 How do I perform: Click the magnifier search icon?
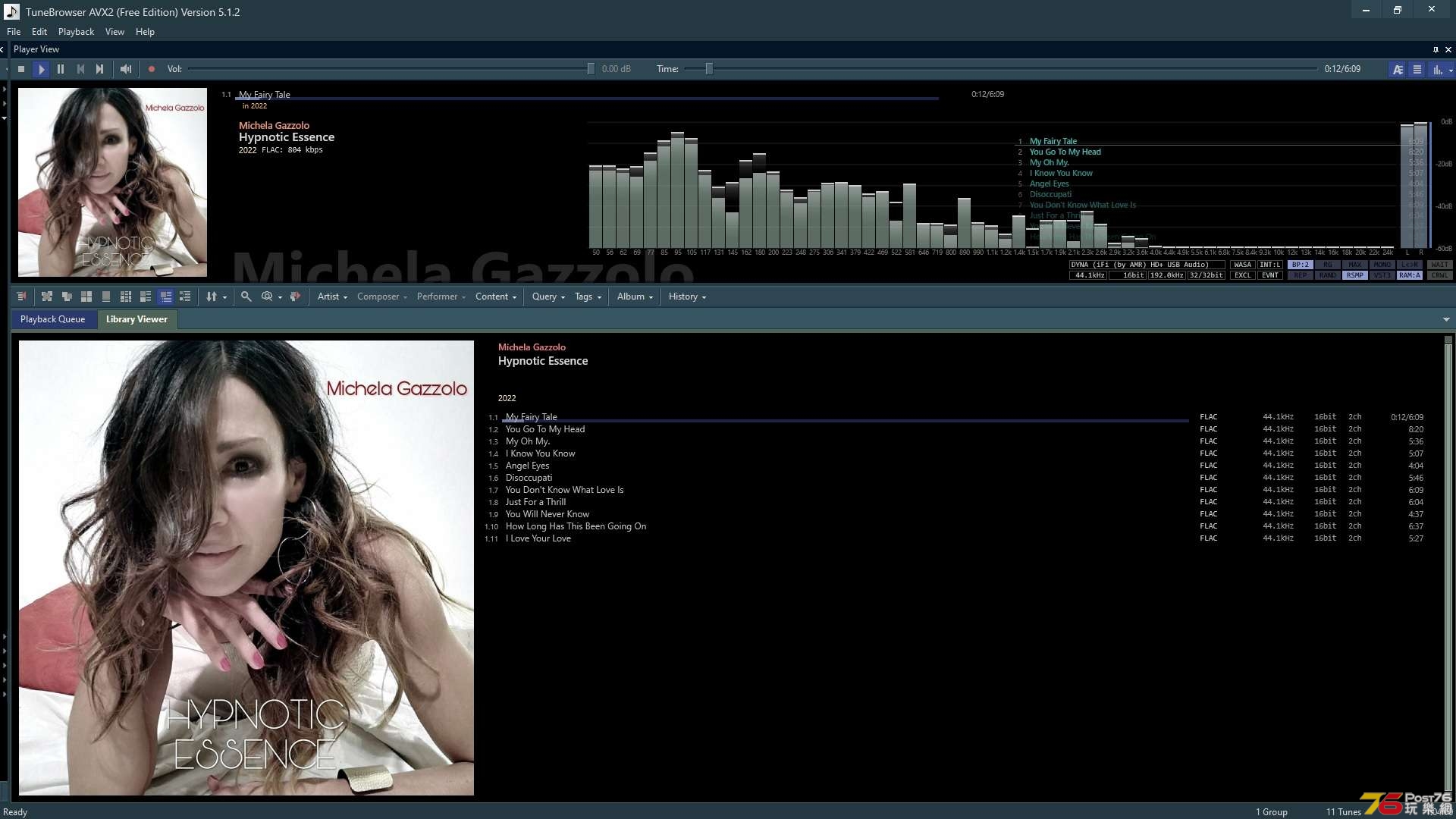246,297
